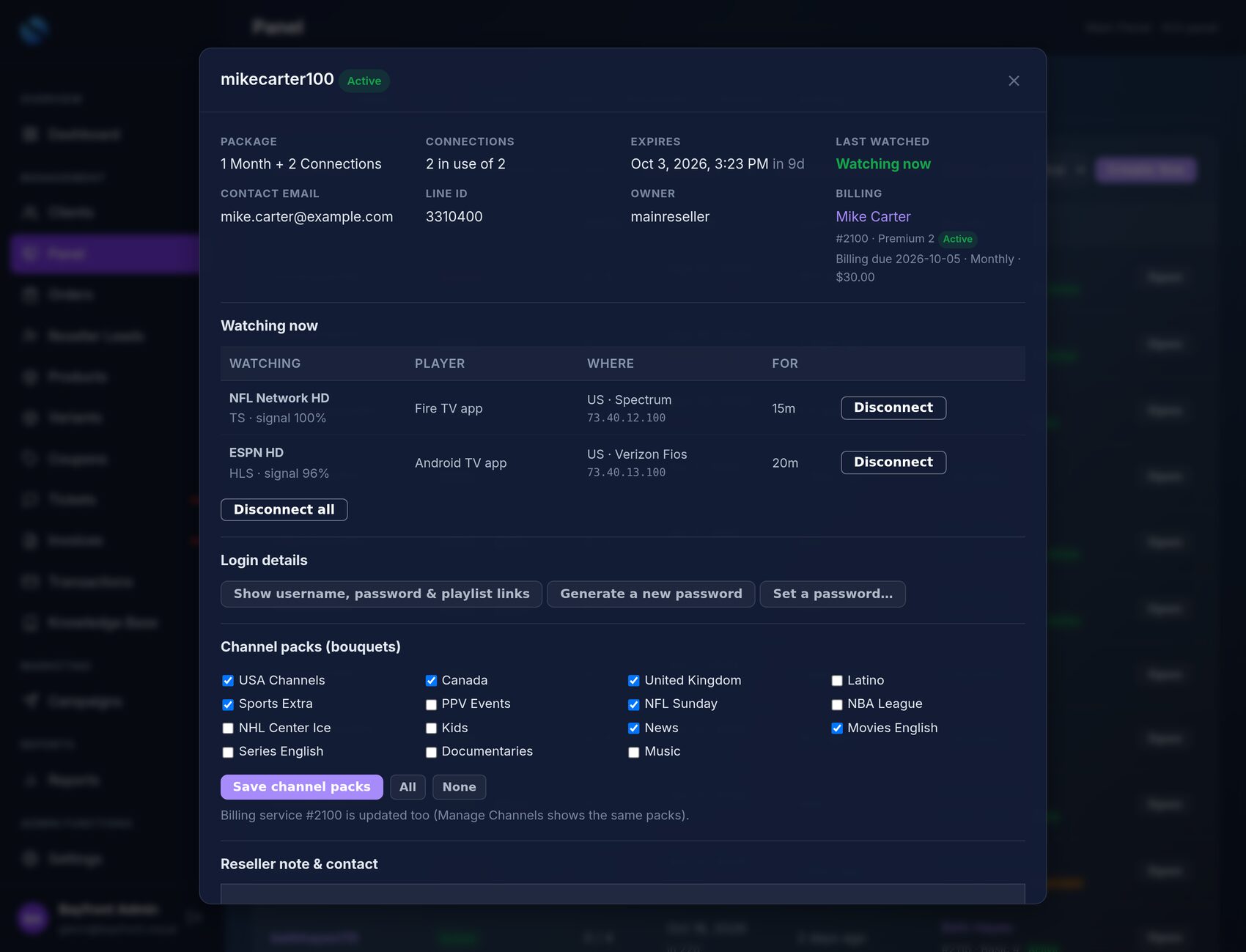Viewport: 1246px width, 952px height.
Task: Close the mikecarter100 dialog
Action: coord(1014,81)
